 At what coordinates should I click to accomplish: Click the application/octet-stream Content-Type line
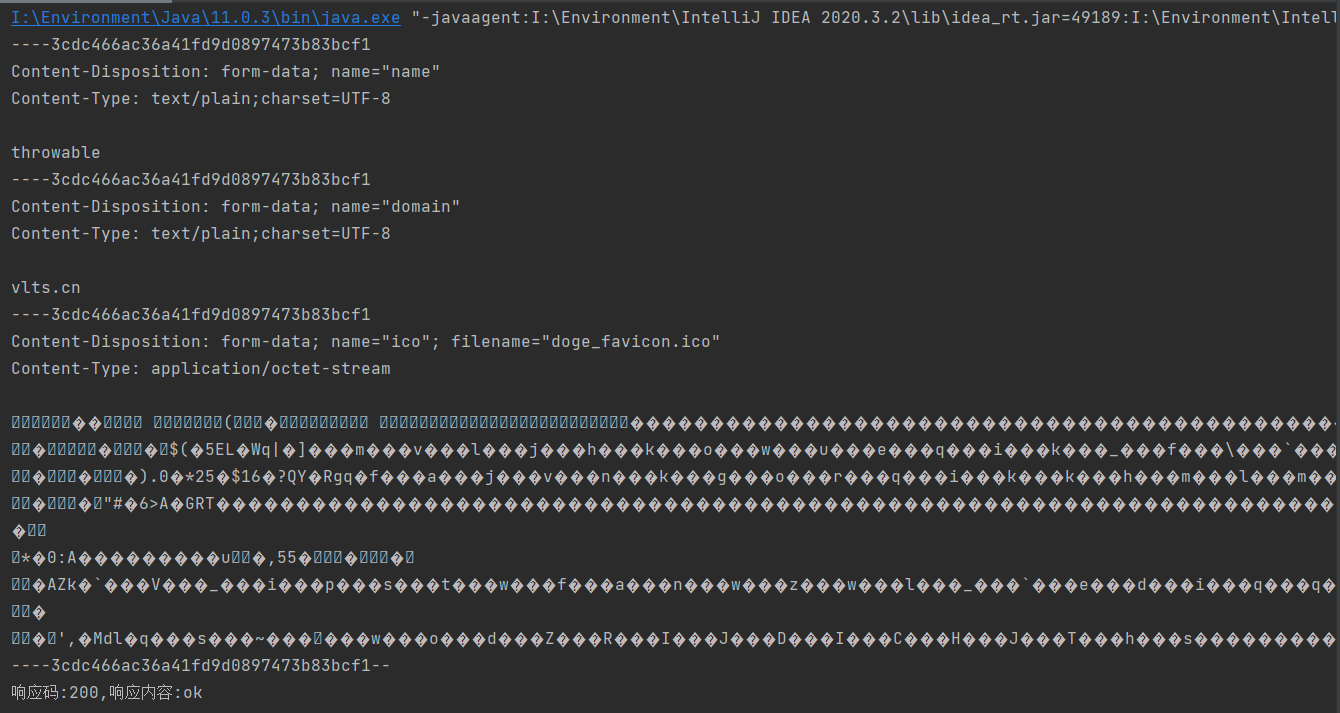click(201, 369)
